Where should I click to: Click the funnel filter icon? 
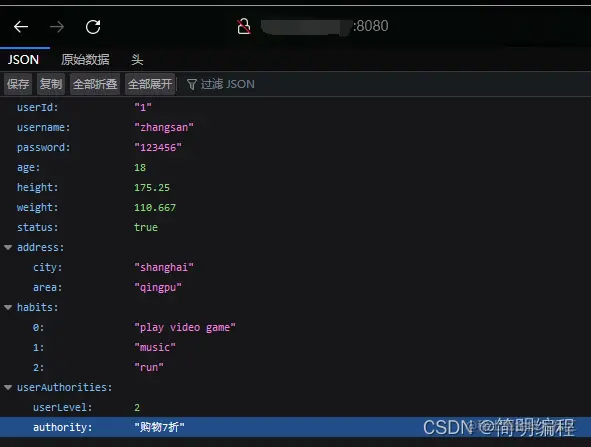pyautogui.click(x=191, y=84)
